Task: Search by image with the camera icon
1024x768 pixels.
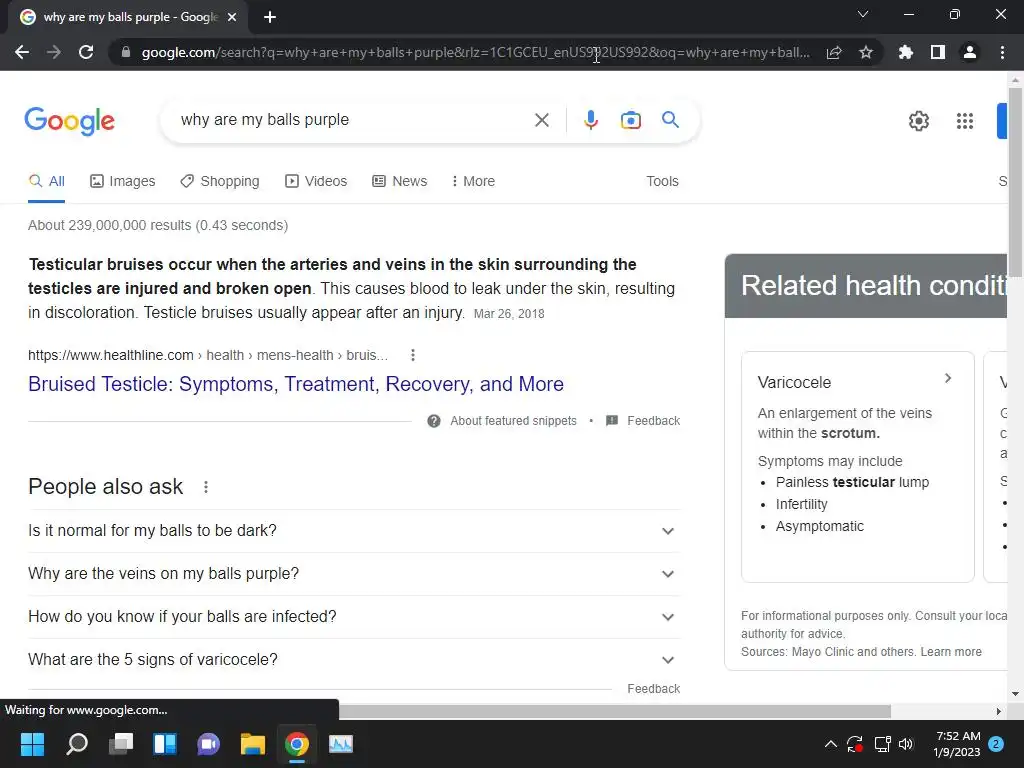Action: tap(631, 120)
